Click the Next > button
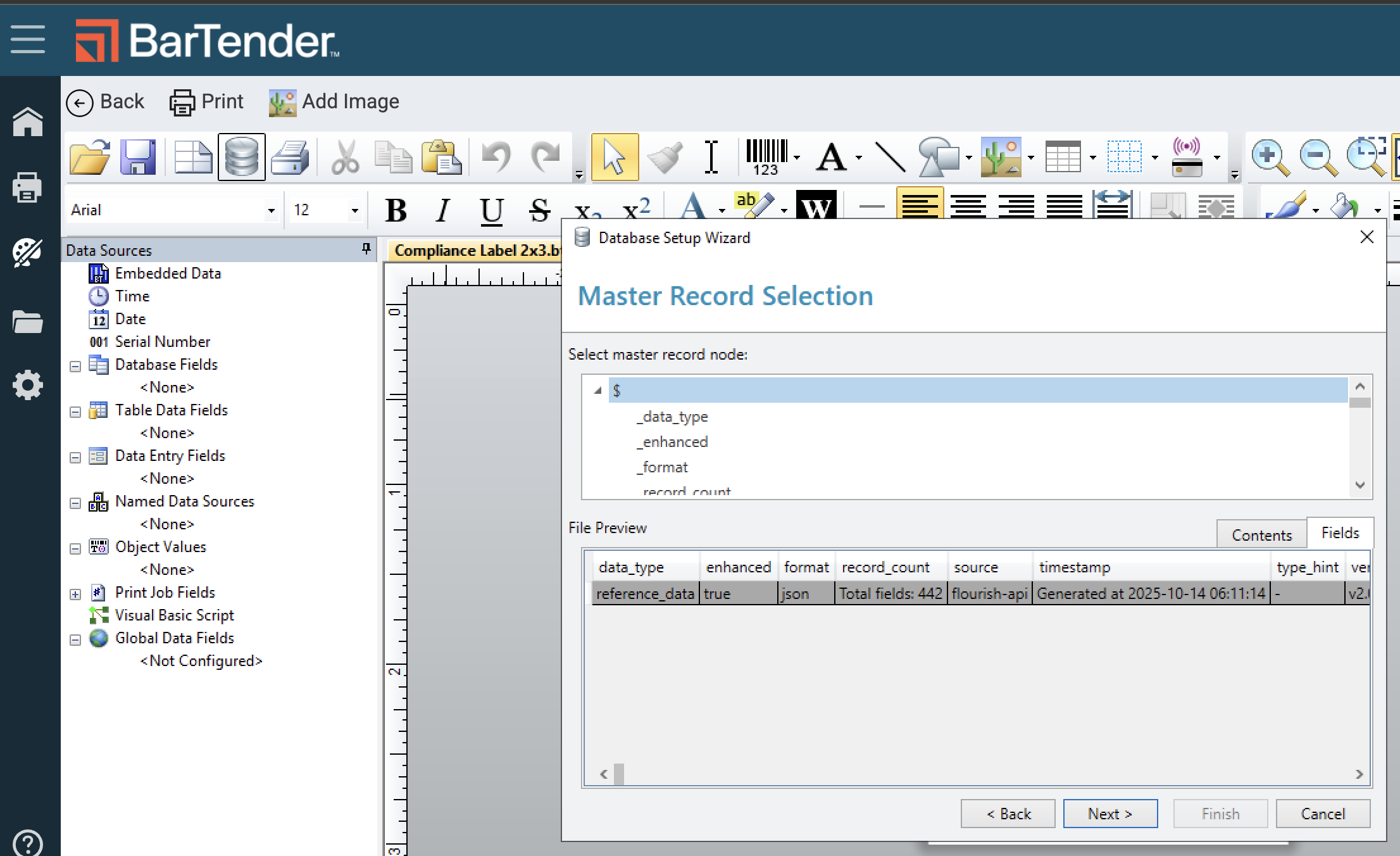This screenshot has height=856, width=1400. [x=1109, y=814]
